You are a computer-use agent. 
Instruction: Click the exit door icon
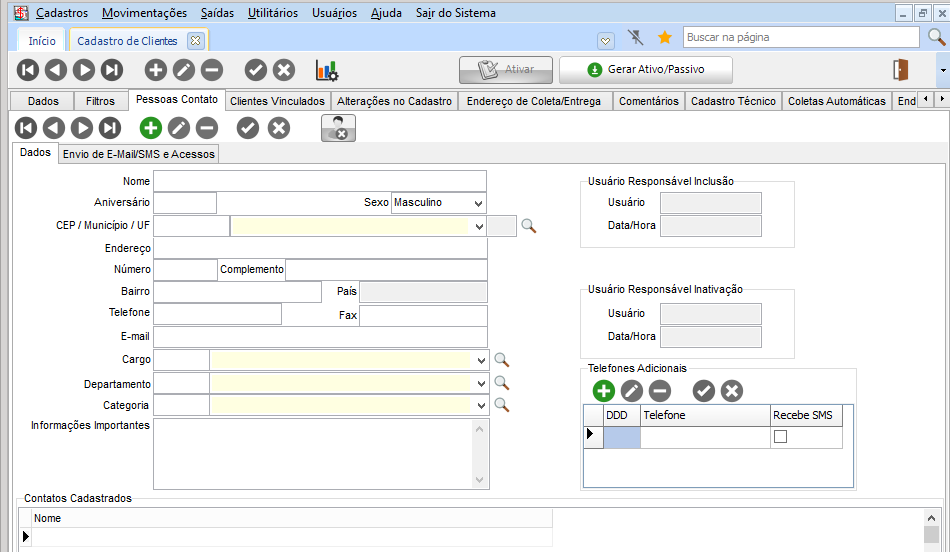pyautogui.click(x=901, y=70)
